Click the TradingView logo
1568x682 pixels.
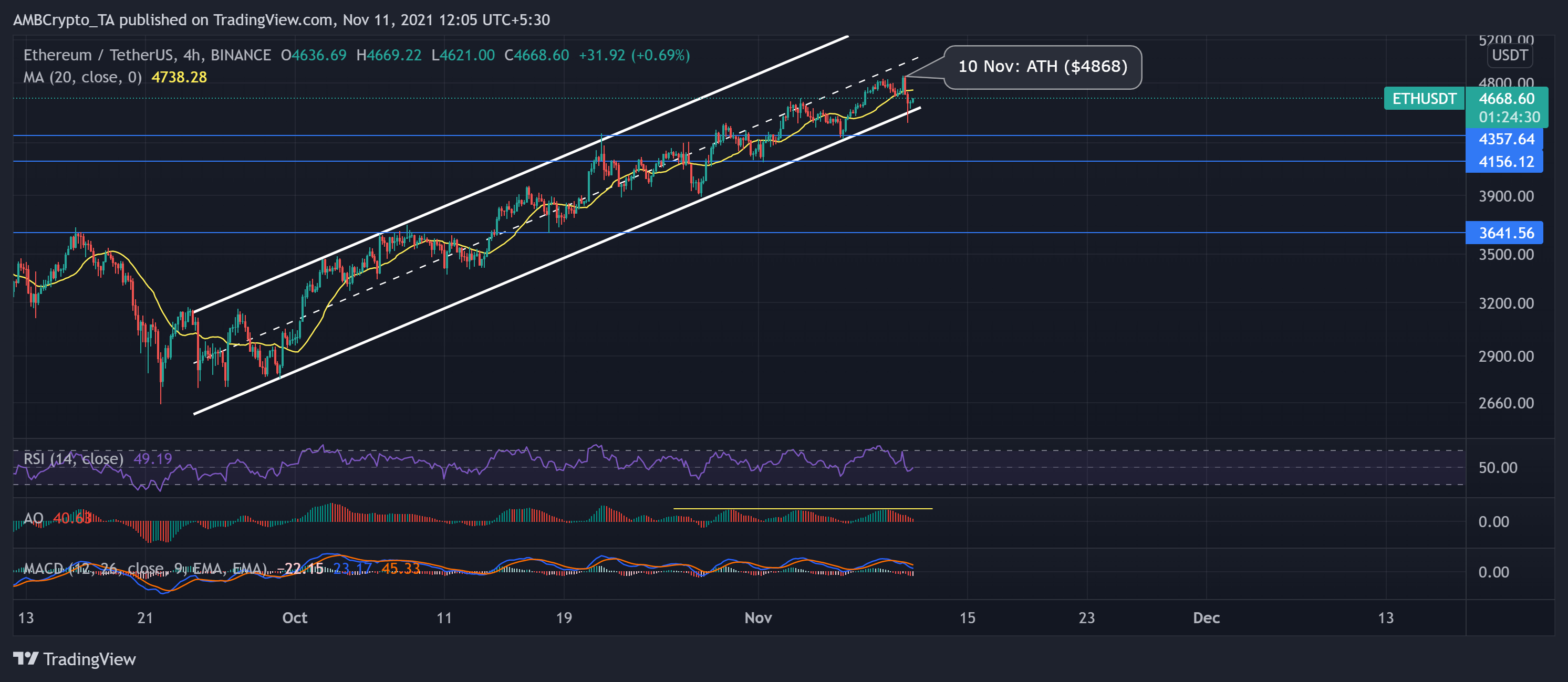point(73,659)
